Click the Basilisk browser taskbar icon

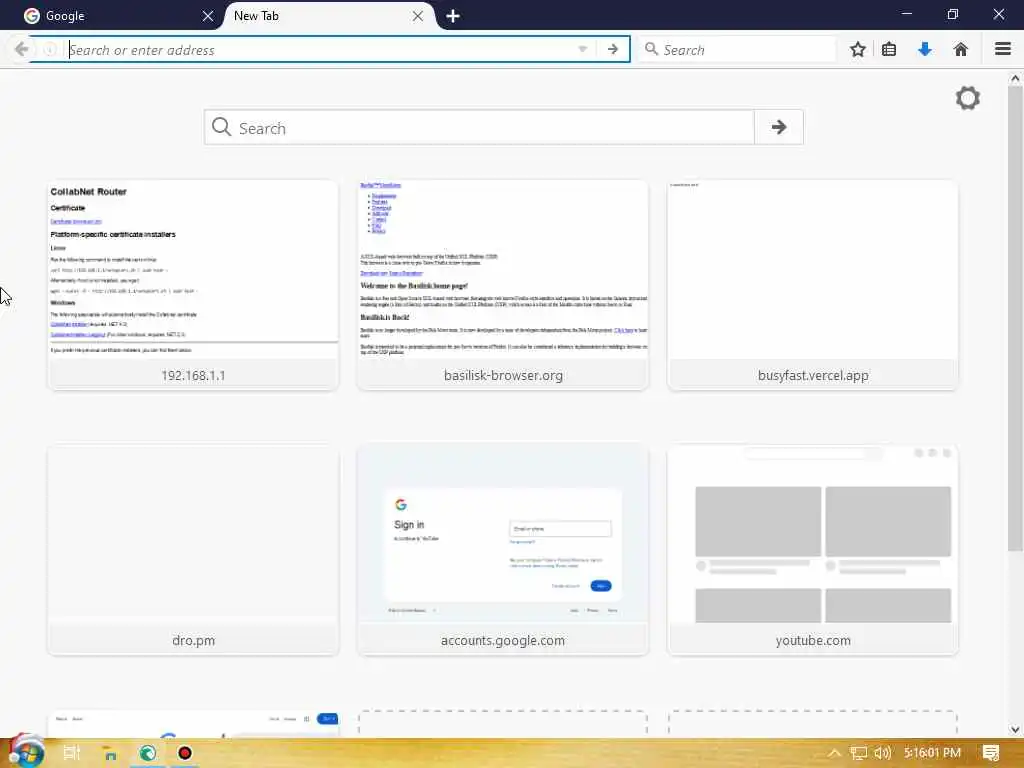pyautogui.click(x=148, y=753)
